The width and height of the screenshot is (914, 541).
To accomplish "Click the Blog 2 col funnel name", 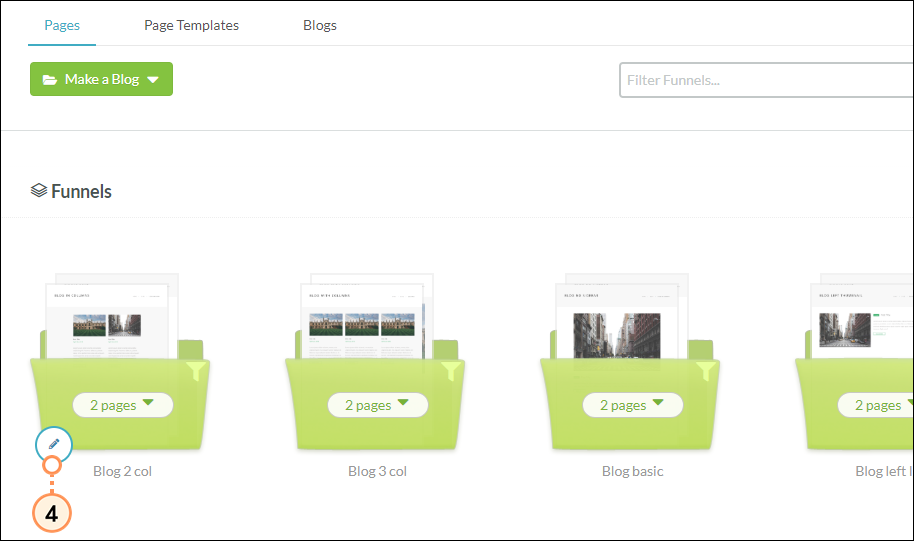I will click(122, 471).
